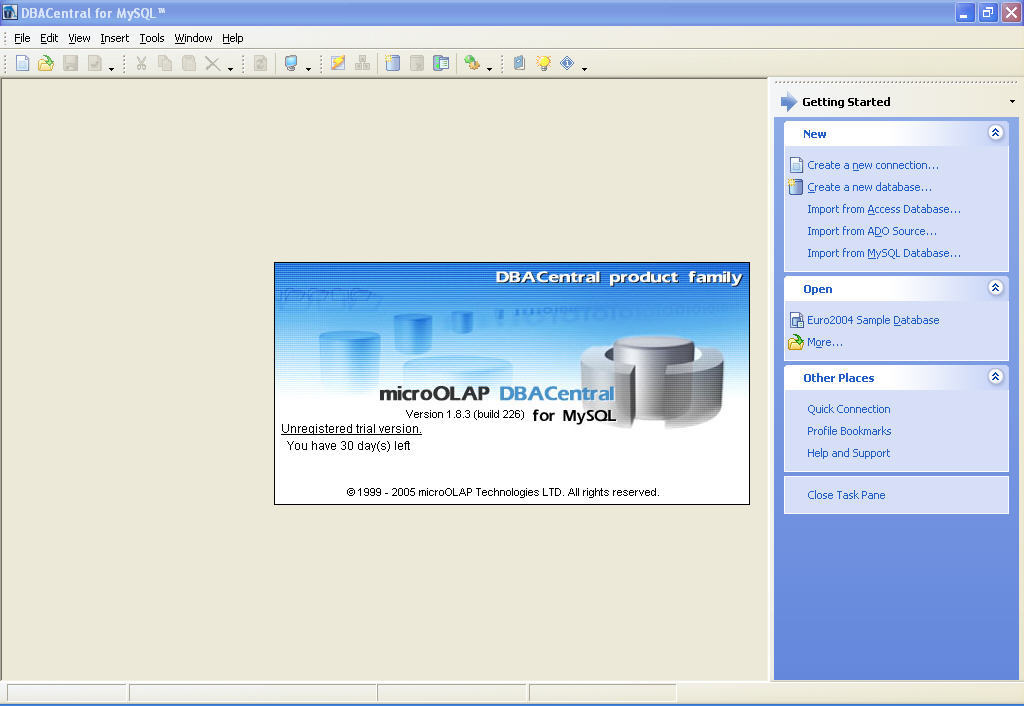Open the help toolbar options dropdown arrow
Image resolution: width=1024 pixels, height=706 pixels.
(x=584, y=68)
